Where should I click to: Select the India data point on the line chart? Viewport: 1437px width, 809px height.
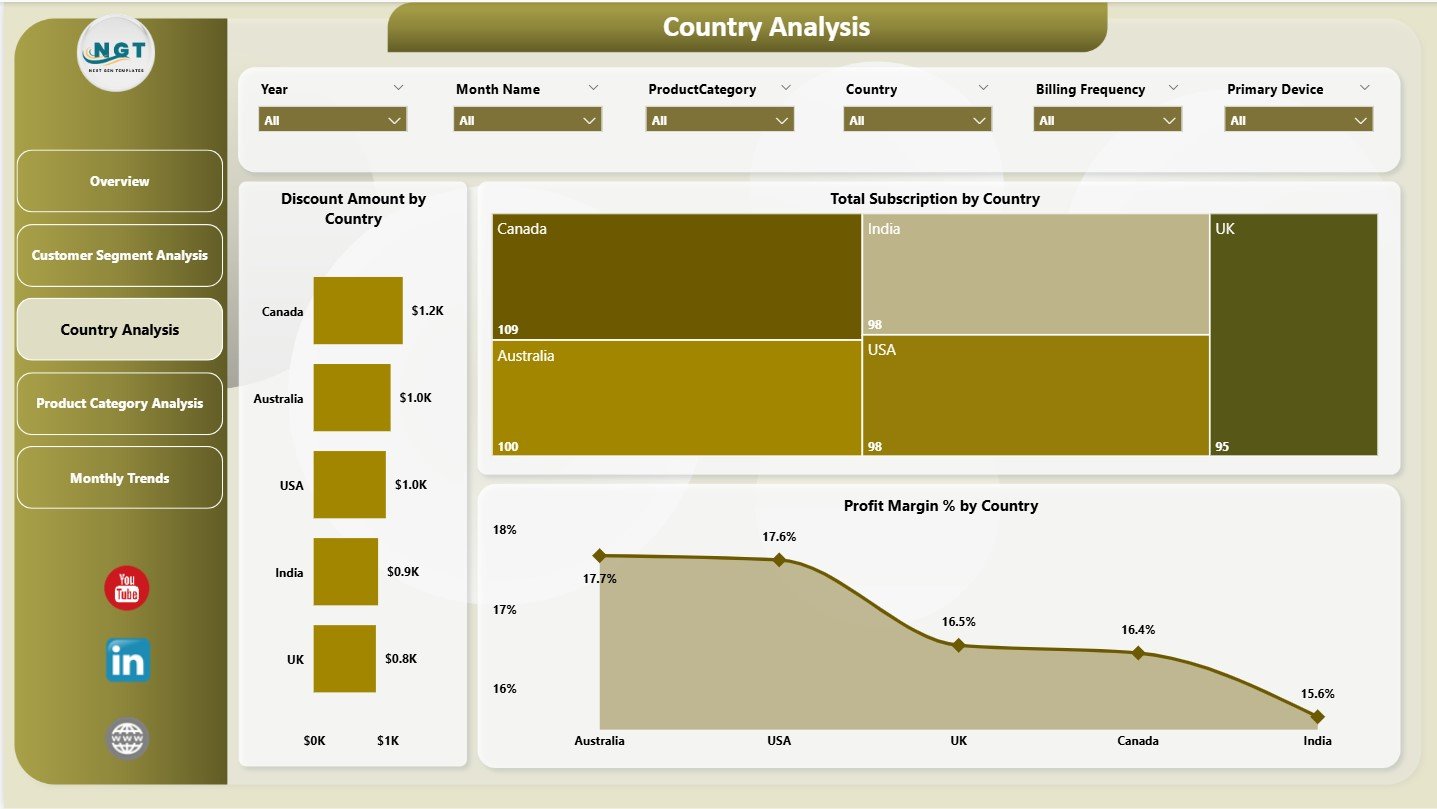(1317, 716)
